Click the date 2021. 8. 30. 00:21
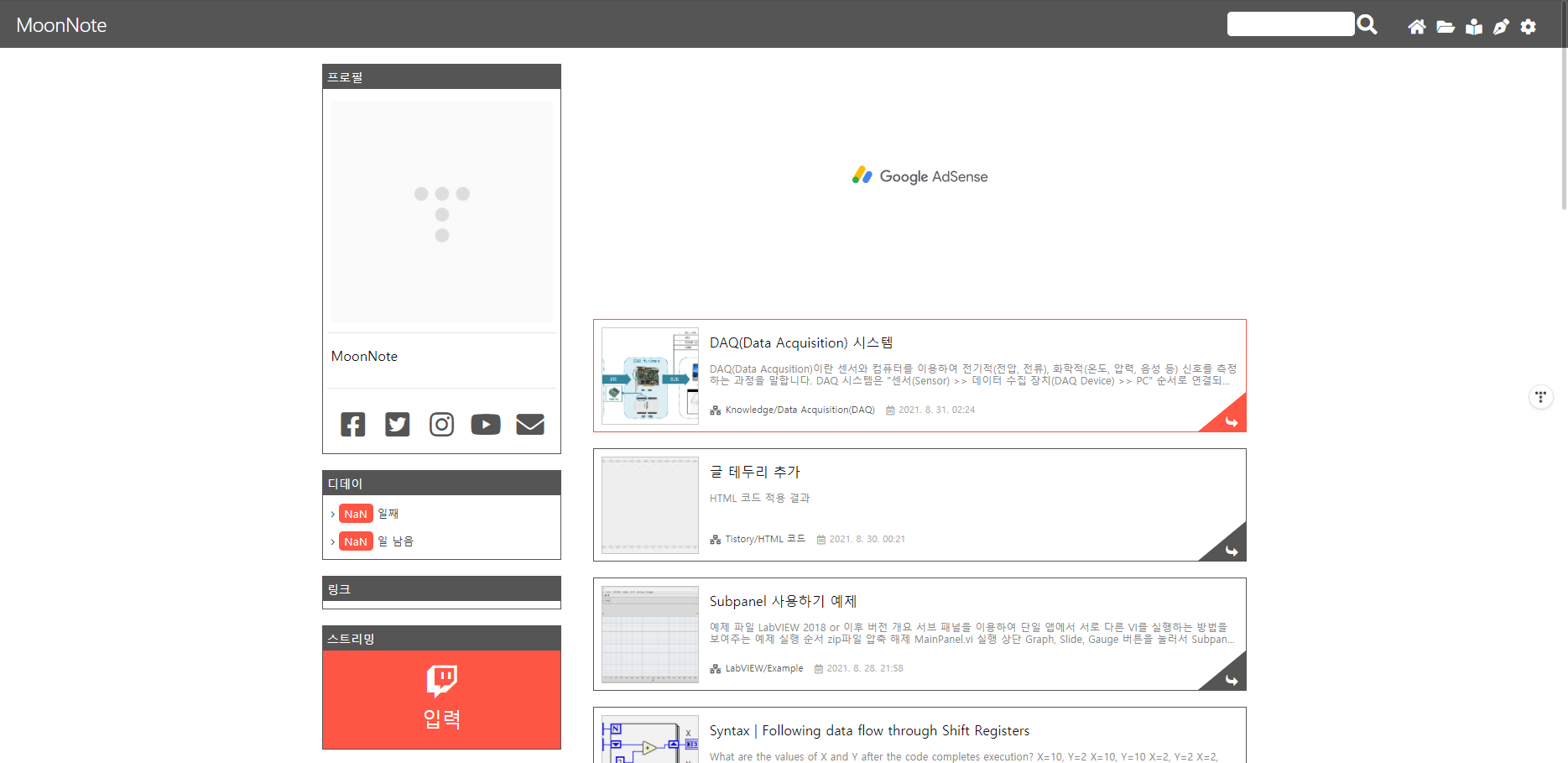This screenshot has height=763, width=1568. click(867, 540)
